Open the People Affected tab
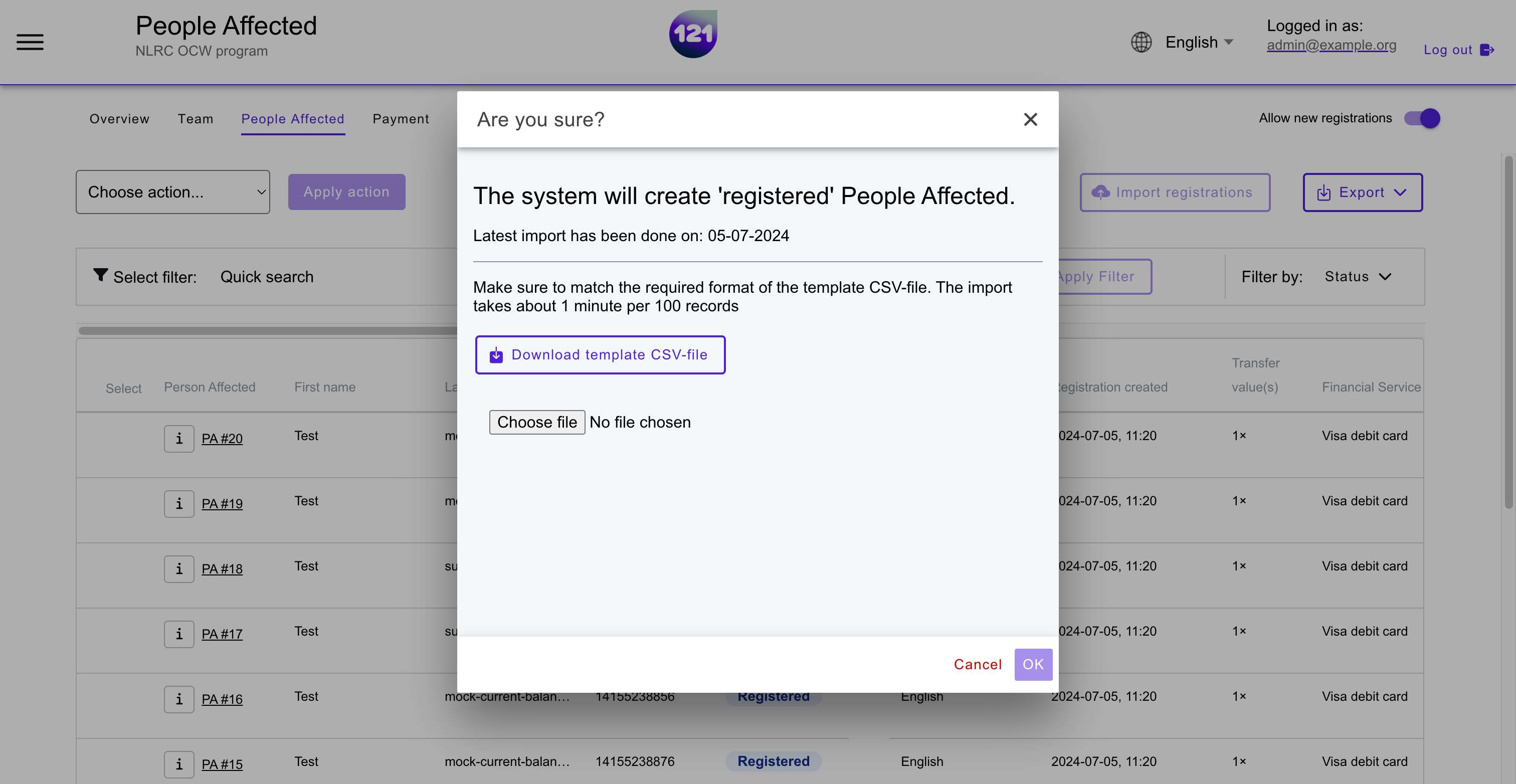The height and width of the screenshot is (784, 1516). [293, 118]
